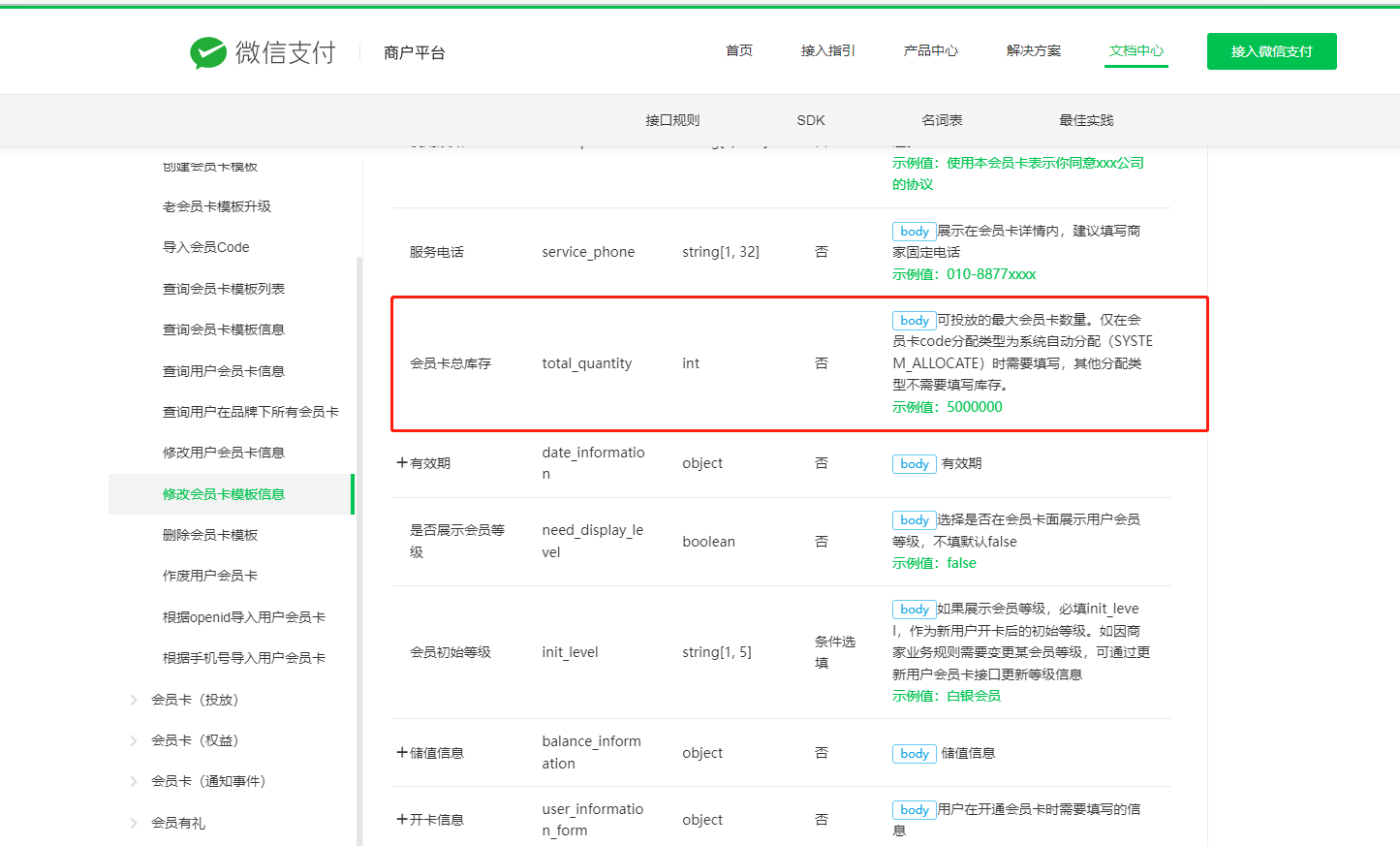The image size is (1400, 846).
Task: Click the 会员卡总库存 field label
Action: (x=451, y=363)
